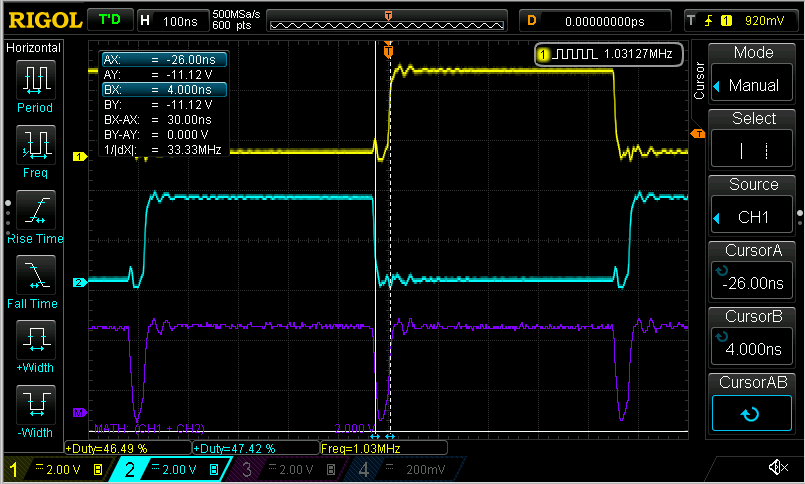This screenshot has width=805, height=484.
Task: Click the +Duty=47.42 % measurement
Action: click(234, 448)
